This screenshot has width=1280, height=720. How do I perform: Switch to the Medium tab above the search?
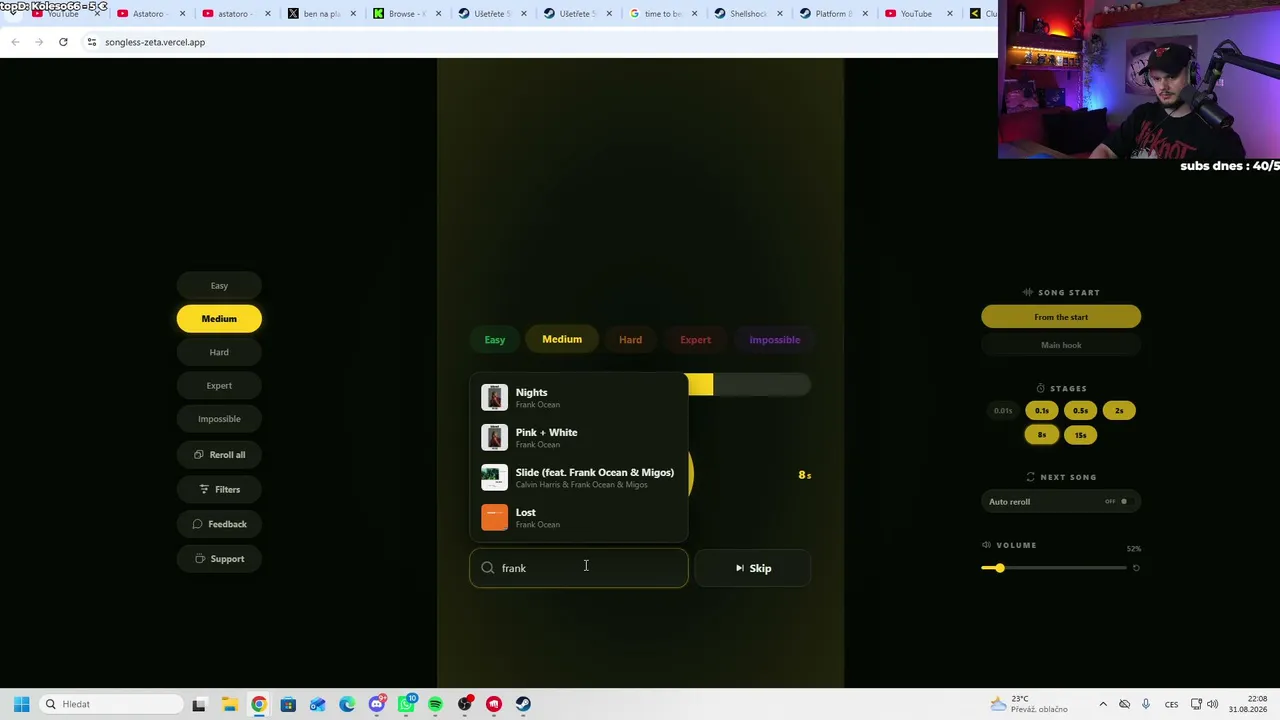[x=562, y=340]
